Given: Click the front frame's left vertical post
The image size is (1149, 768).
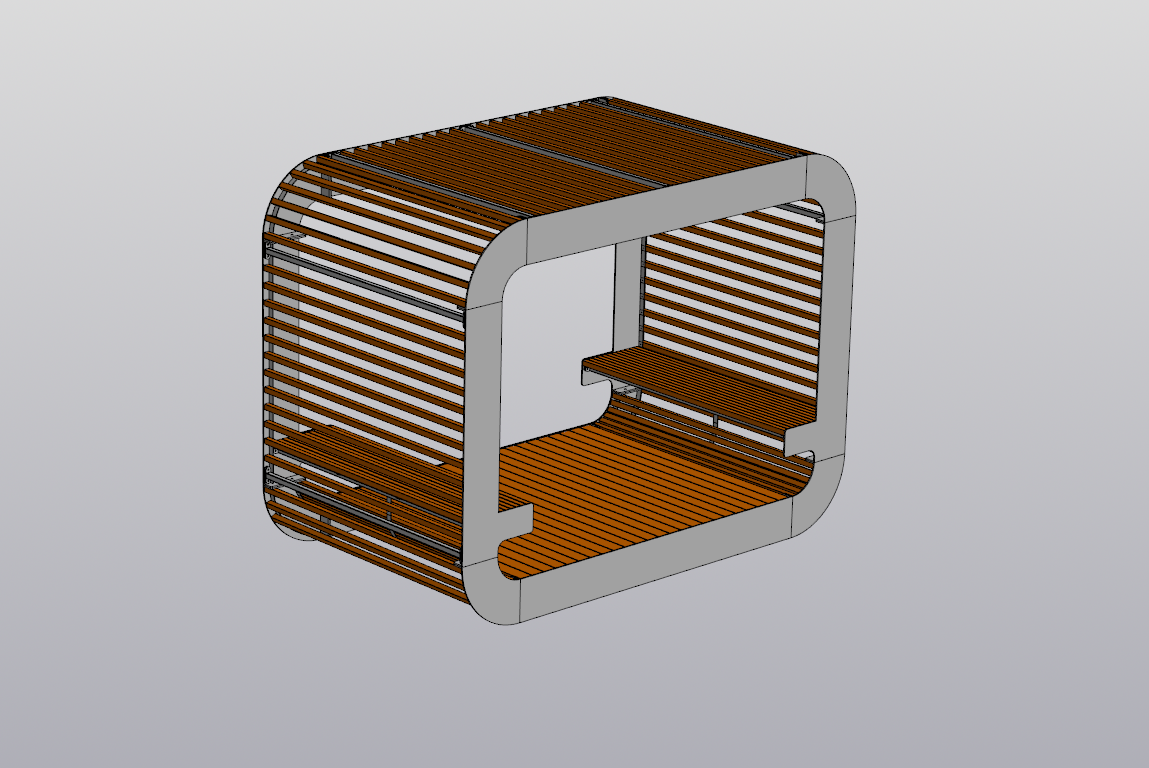Looking at the screenshot, I should point(482,400).
